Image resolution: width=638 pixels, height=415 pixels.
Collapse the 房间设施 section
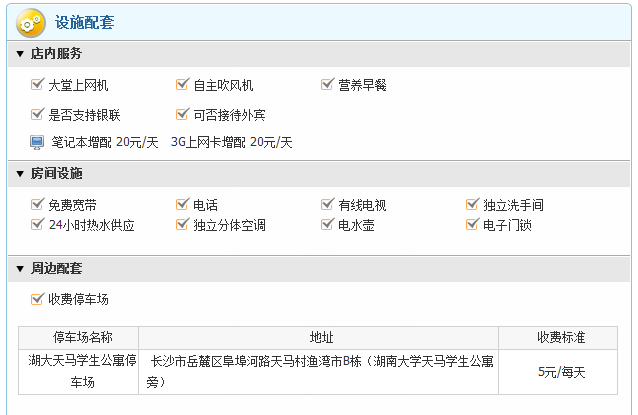point(20,174)
